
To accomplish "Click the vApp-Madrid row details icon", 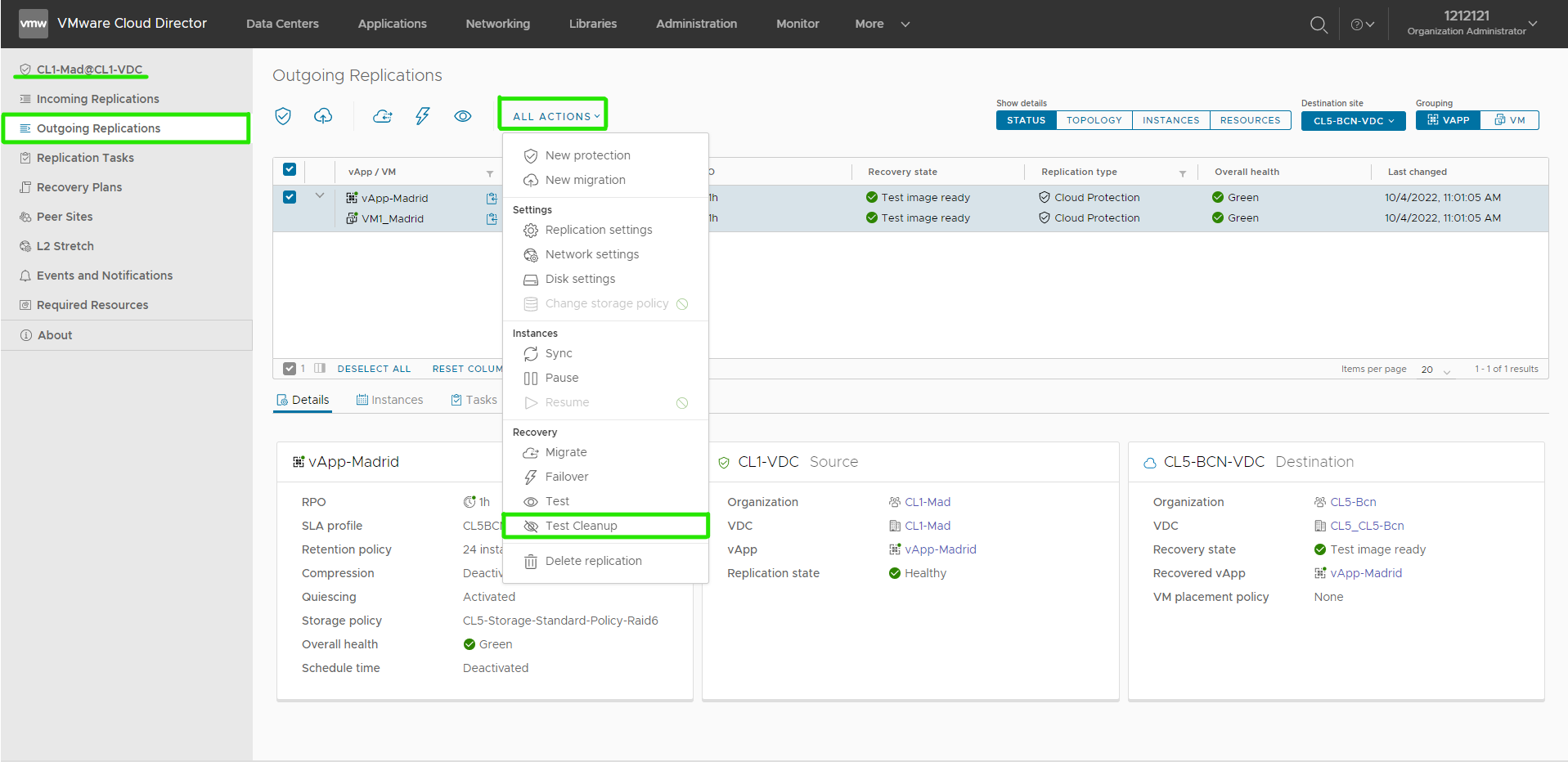I will [x=492, y=198].
